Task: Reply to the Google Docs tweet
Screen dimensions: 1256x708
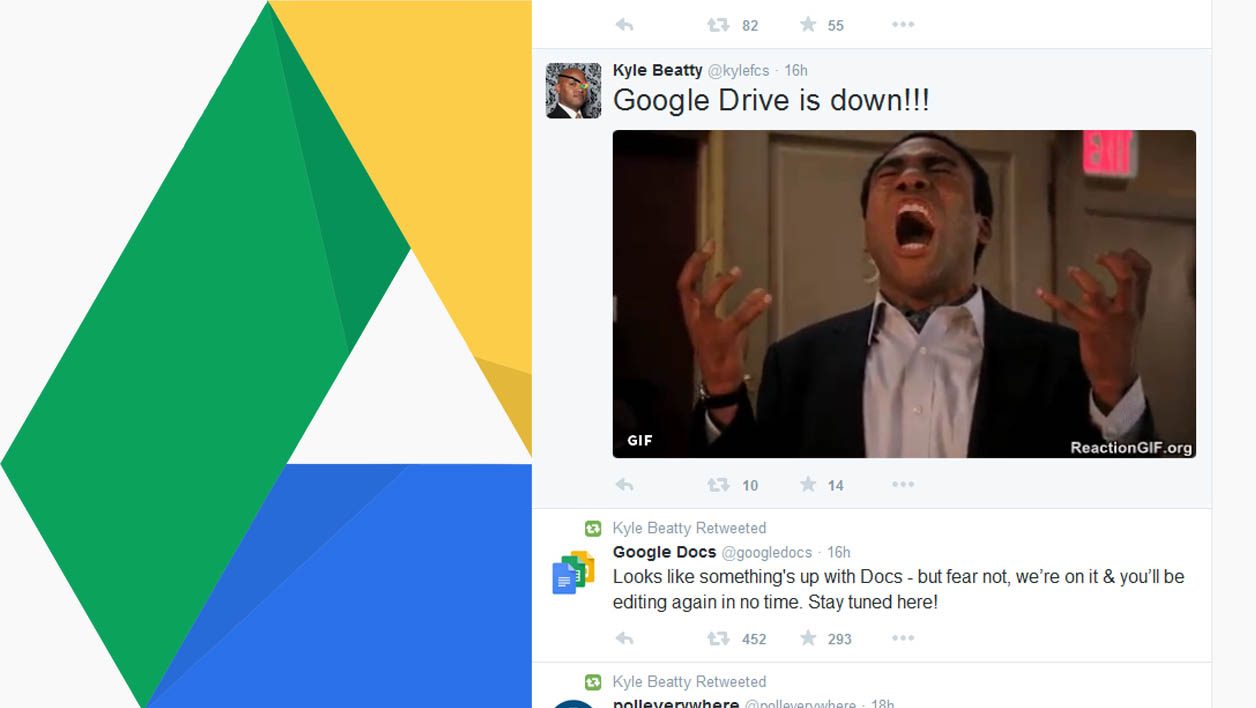Action: pos(624,638)
